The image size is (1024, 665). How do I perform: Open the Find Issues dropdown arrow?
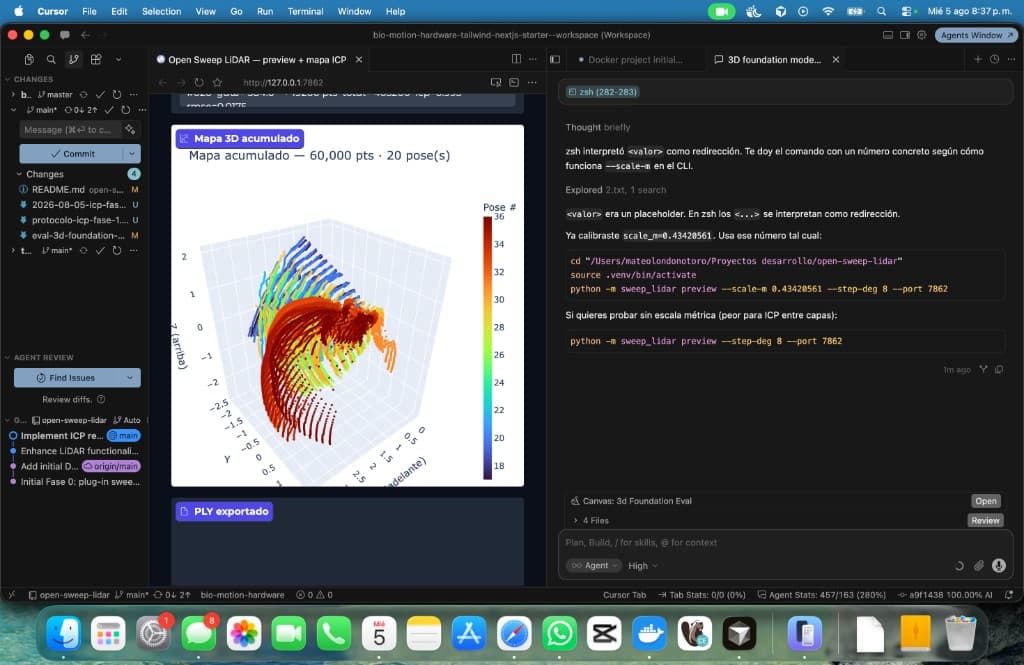[130, 378]
